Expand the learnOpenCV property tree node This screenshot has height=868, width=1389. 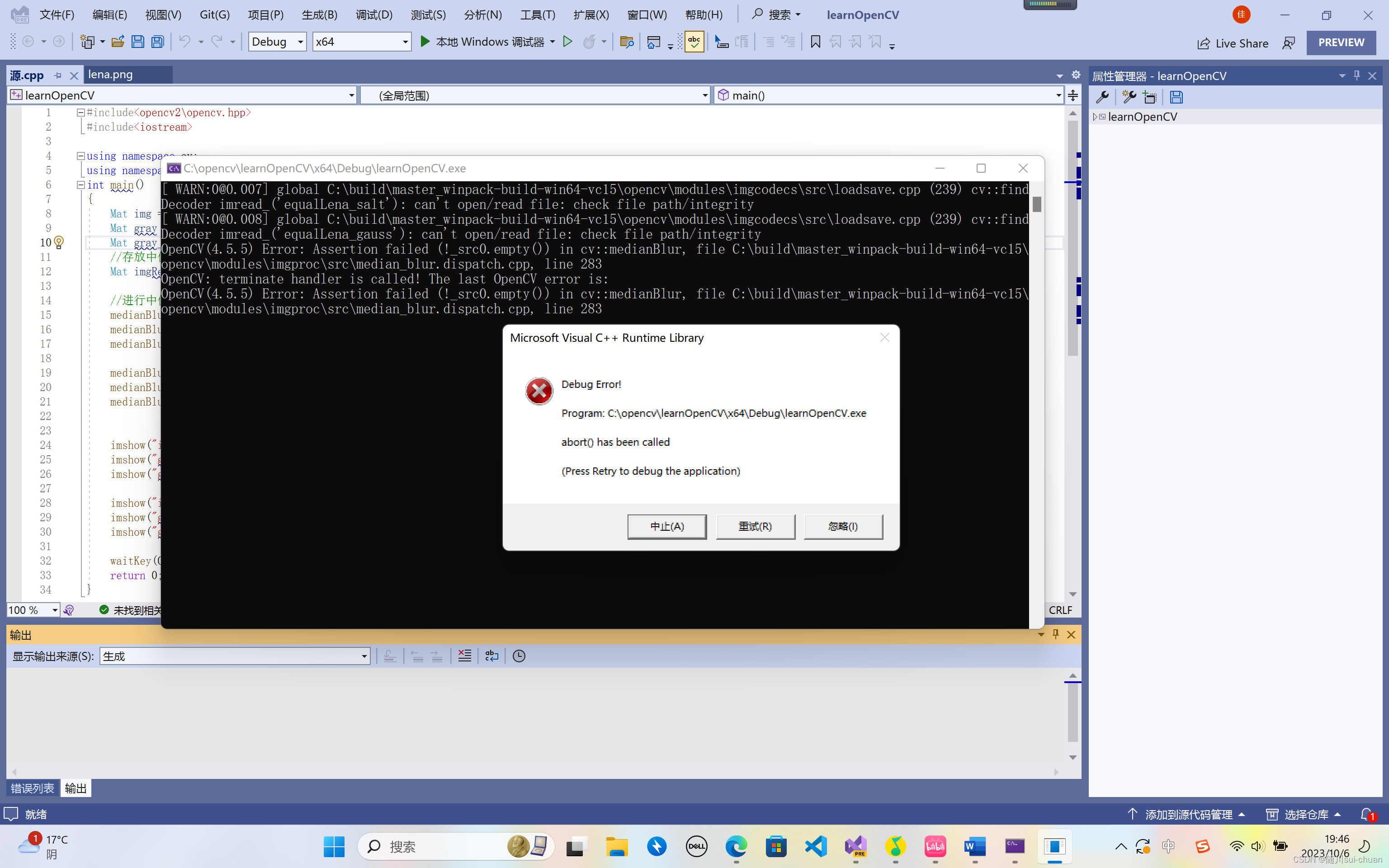click(1095, 117)
